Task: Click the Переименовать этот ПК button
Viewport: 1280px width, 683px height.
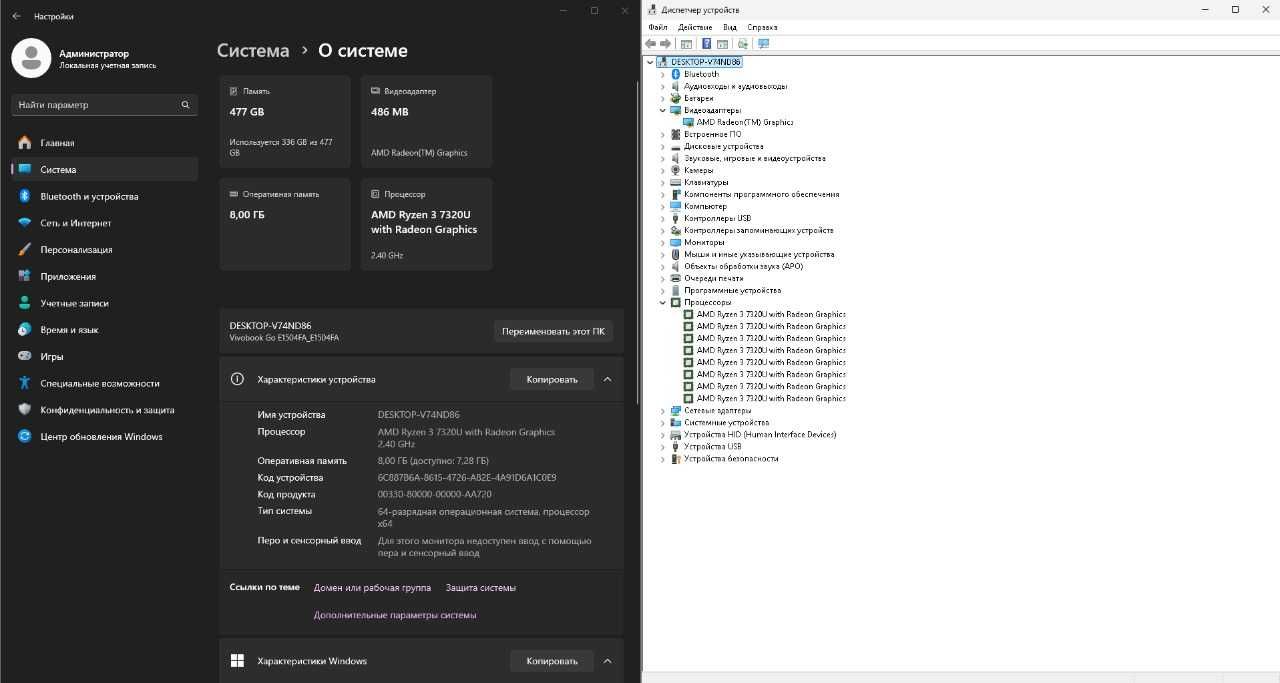Action: tap(553, 331)
